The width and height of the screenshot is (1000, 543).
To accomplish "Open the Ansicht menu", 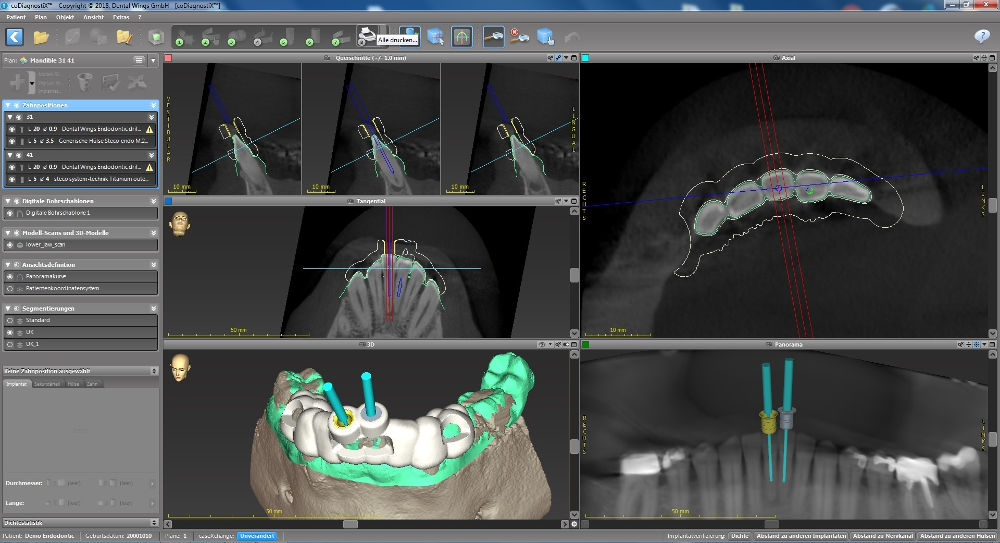I will (x=95, y=16).
